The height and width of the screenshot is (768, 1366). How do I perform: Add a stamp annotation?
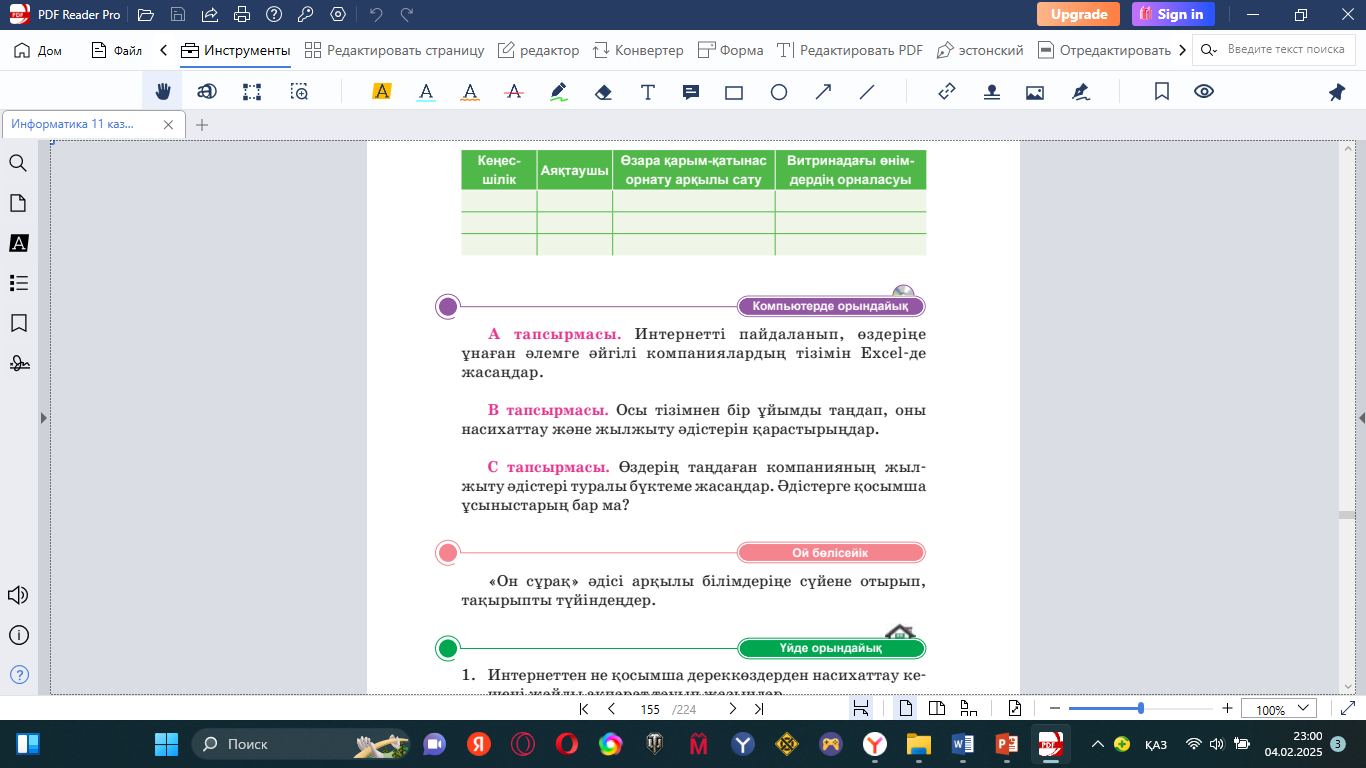(991, 92)
